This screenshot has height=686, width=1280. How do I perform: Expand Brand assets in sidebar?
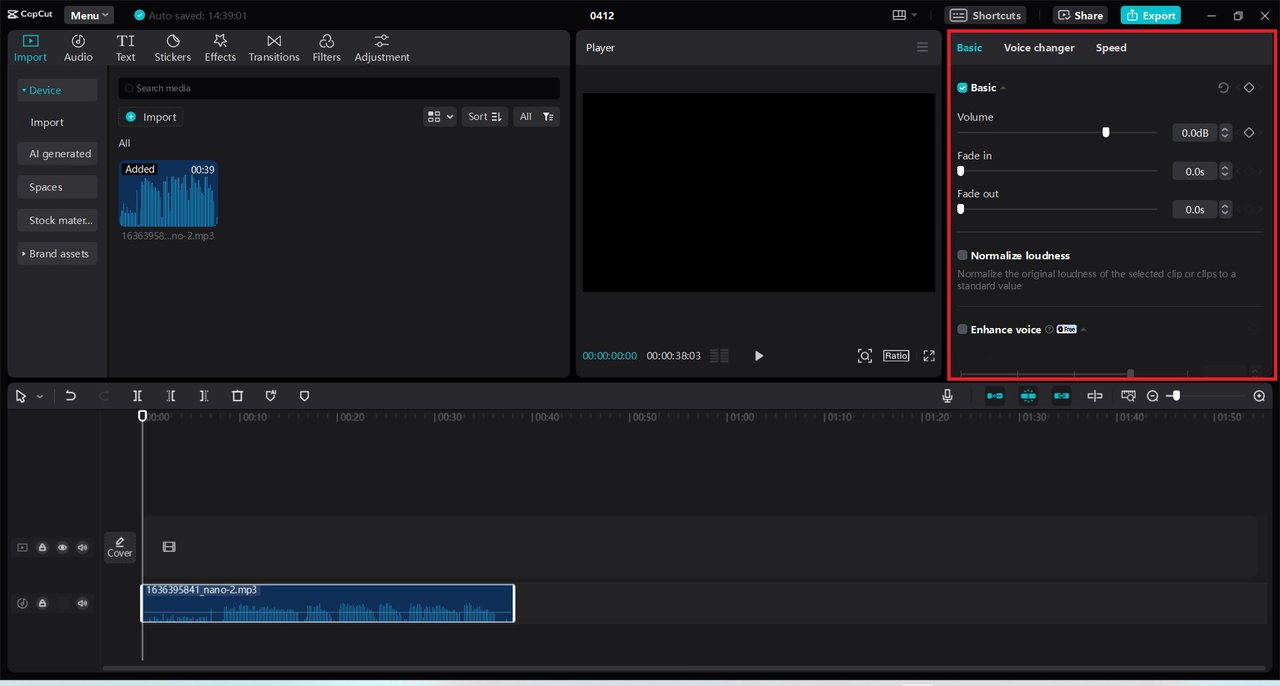click(57, 253)
